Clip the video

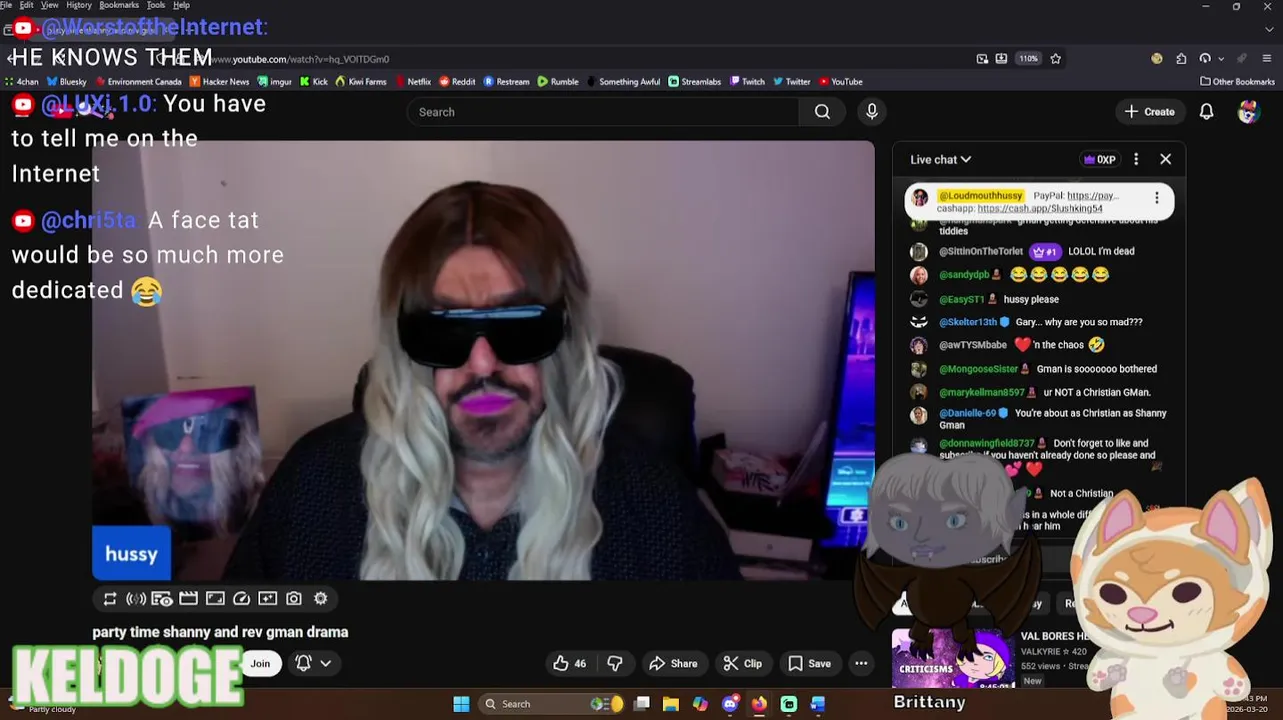click(x=743, y=663)
